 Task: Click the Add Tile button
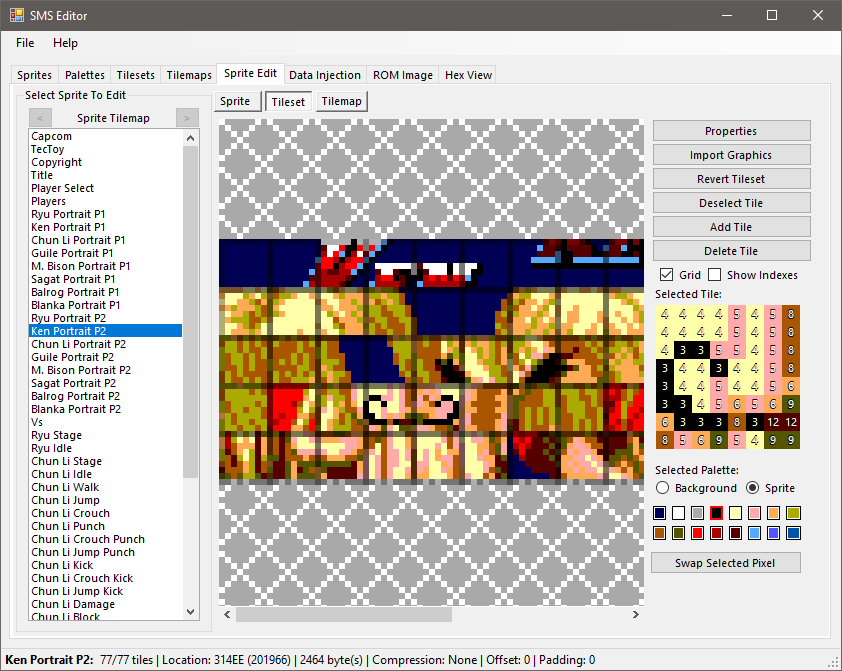click(x=731, y=227)
